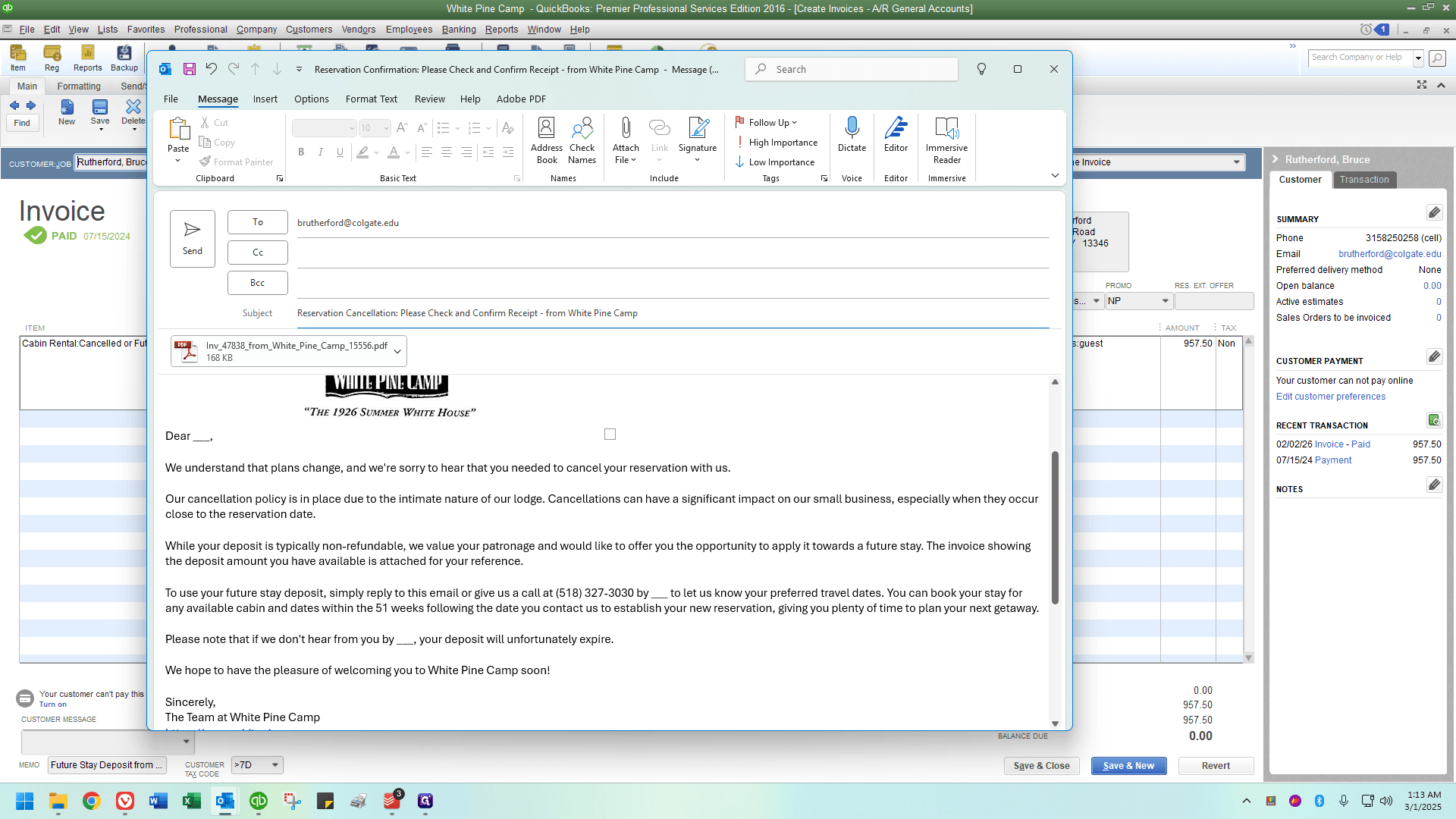The height and width of the screenshot is (819, 1456).
Task: Toggle High Importance for the message
Action: (x=777, y=143)
